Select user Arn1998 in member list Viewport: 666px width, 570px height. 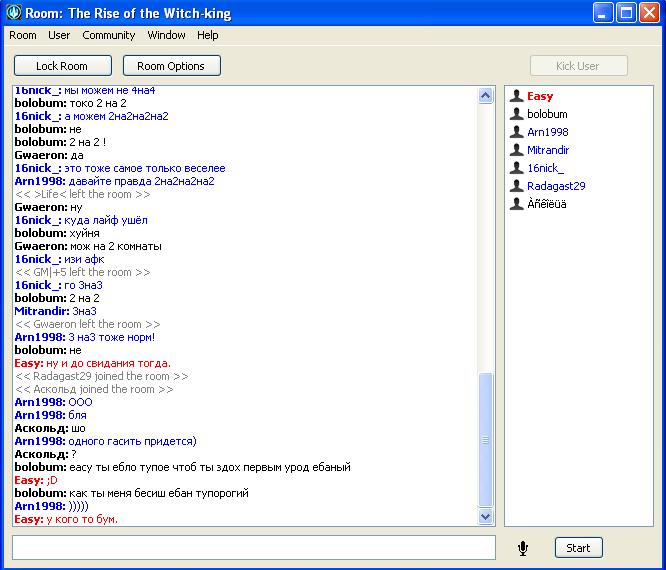547,132
